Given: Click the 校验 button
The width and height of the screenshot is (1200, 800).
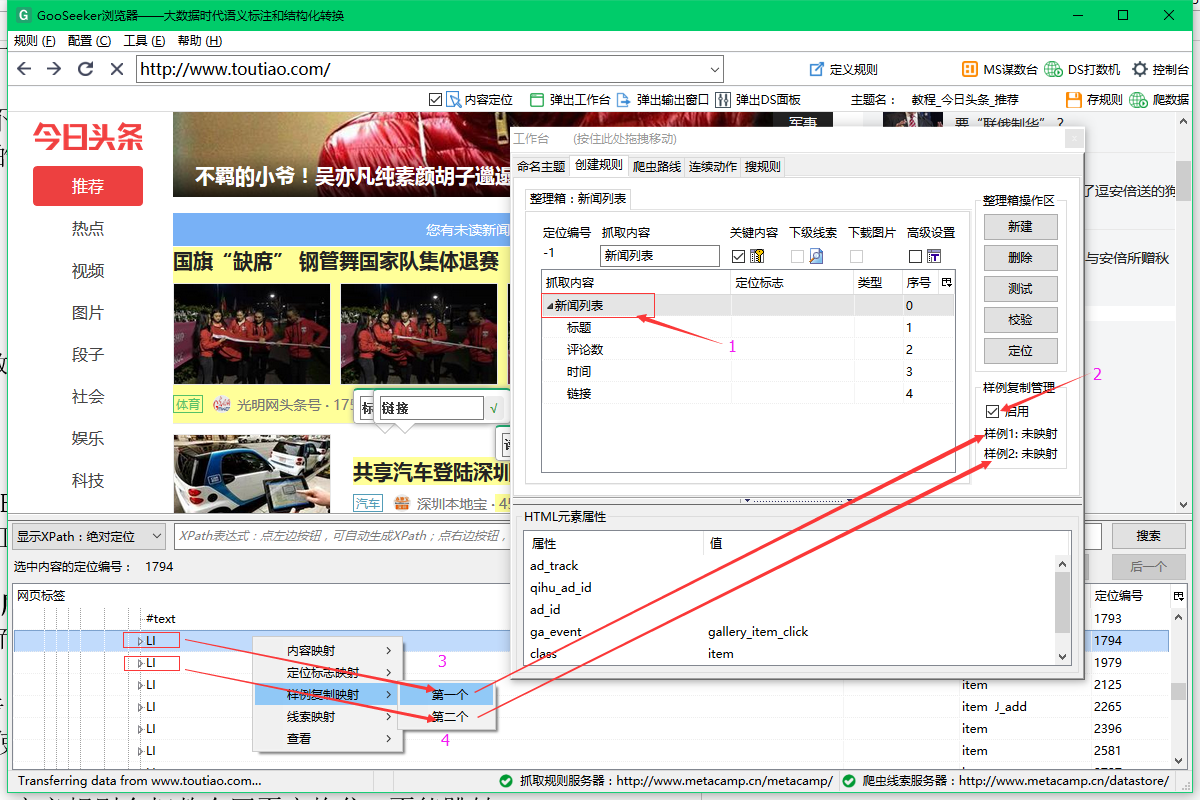Looking at the screenshot, I should (x=1020, y=319).
